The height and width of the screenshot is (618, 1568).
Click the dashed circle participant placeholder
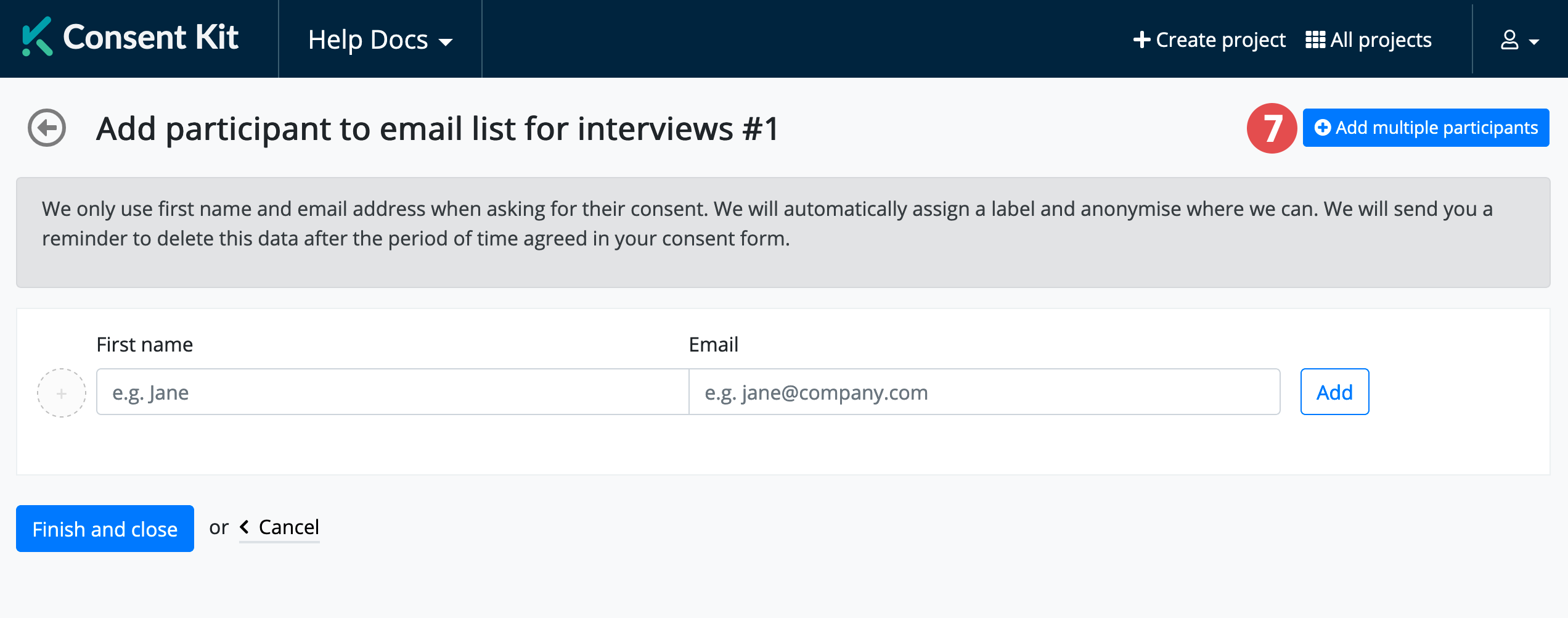tap(62, 393)
